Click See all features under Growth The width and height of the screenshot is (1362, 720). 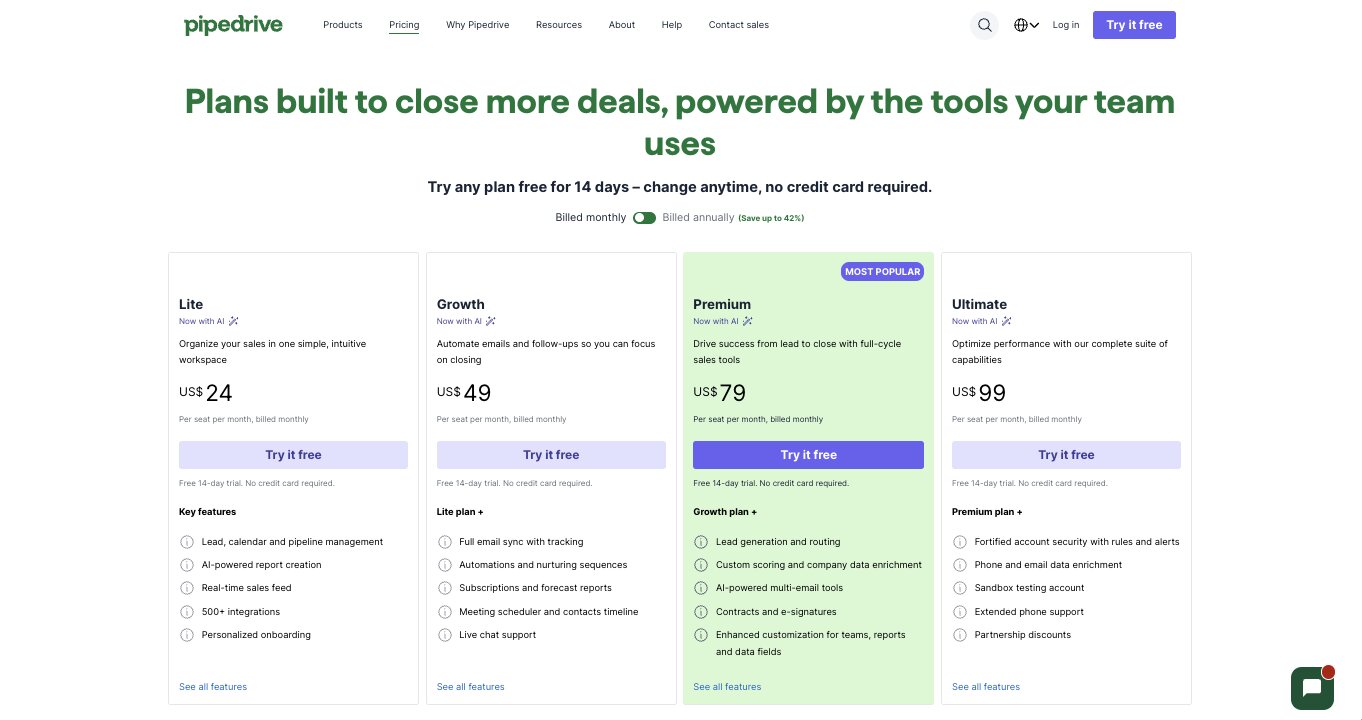point(470,687)
